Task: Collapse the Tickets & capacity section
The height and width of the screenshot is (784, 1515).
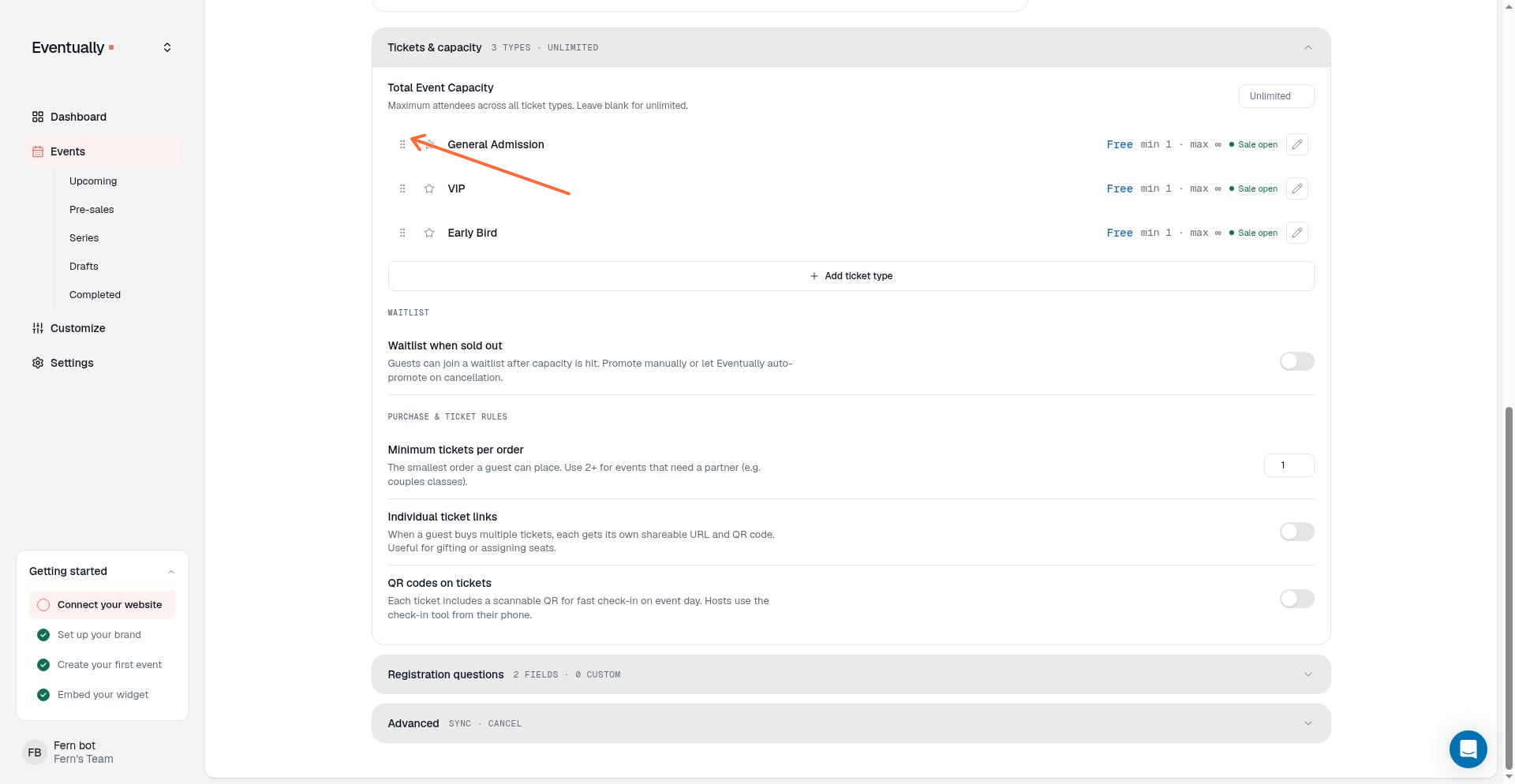Action: 1307,47
